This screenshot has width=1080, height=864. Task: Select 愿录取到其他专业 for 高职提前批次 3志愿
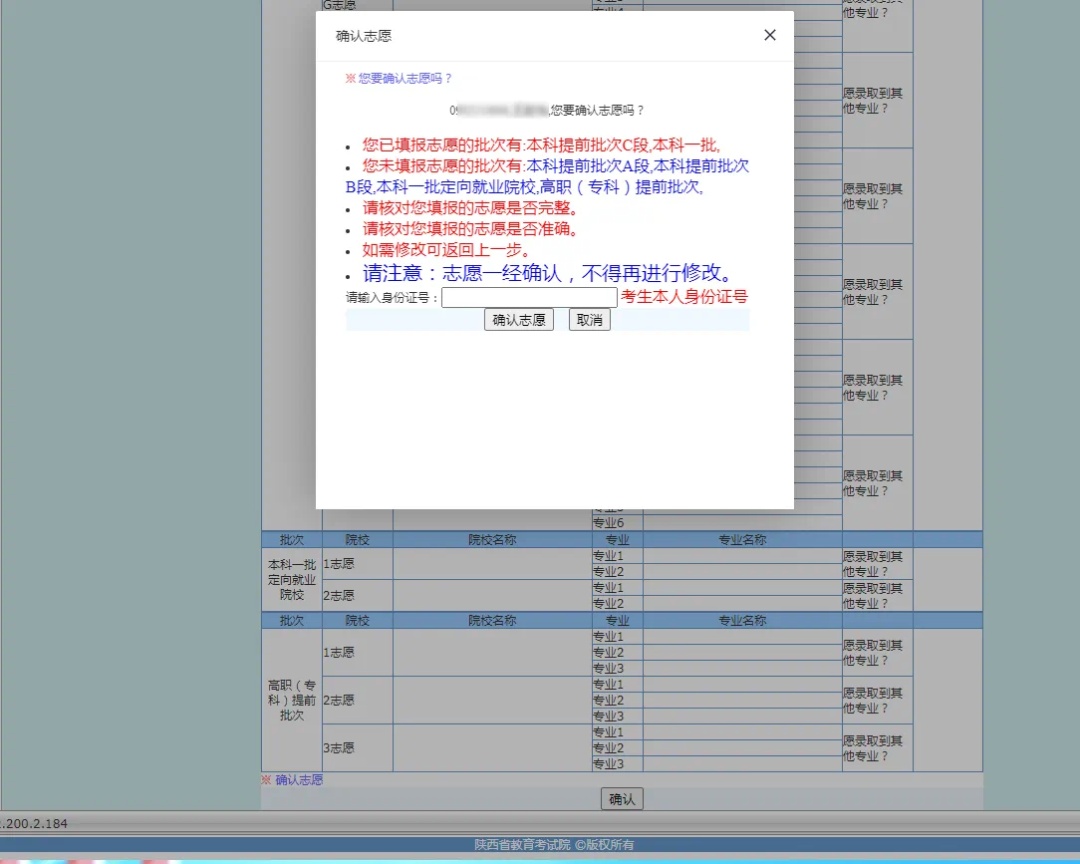[876, 748]
